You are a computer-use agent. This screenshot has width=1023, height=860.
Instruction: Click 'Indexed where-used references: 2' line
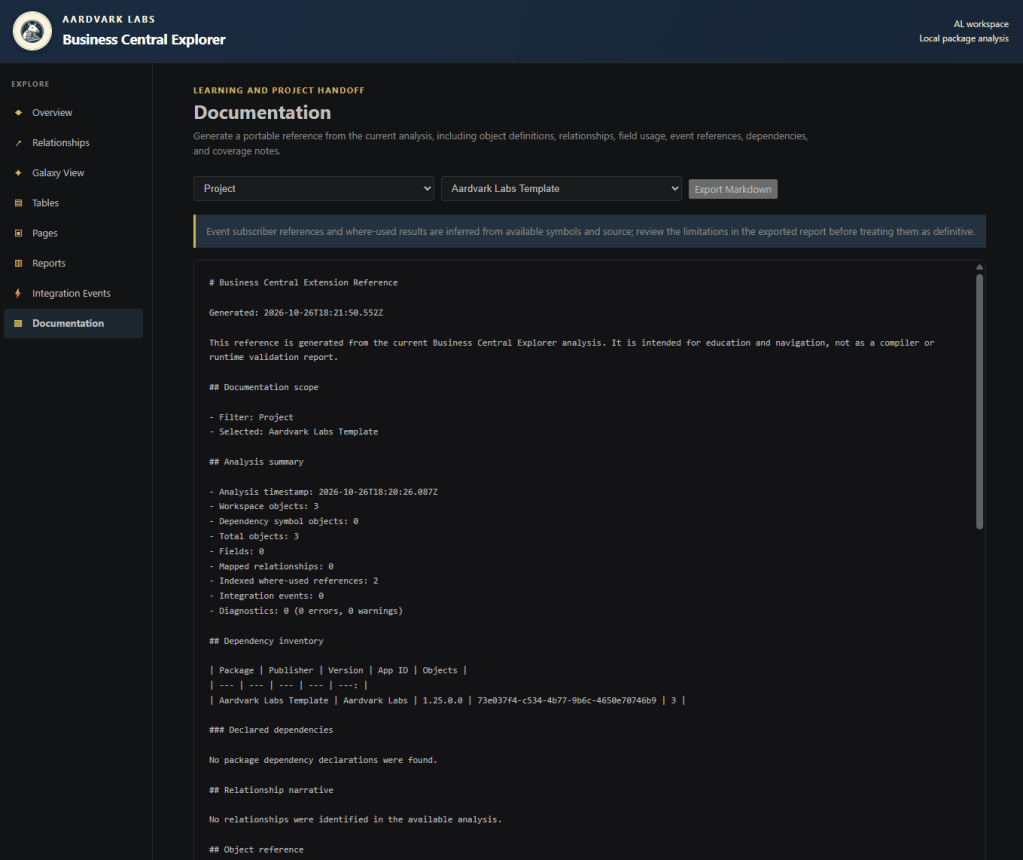(294, 581)
